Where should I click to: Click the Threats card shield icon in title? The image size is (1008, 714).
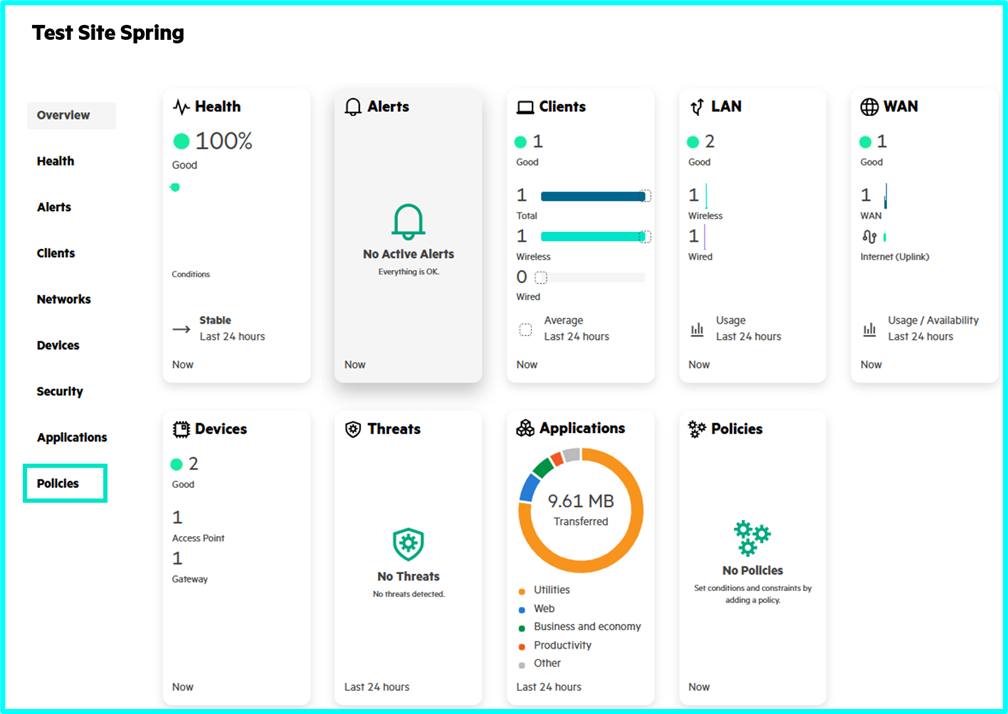[353, 429]
